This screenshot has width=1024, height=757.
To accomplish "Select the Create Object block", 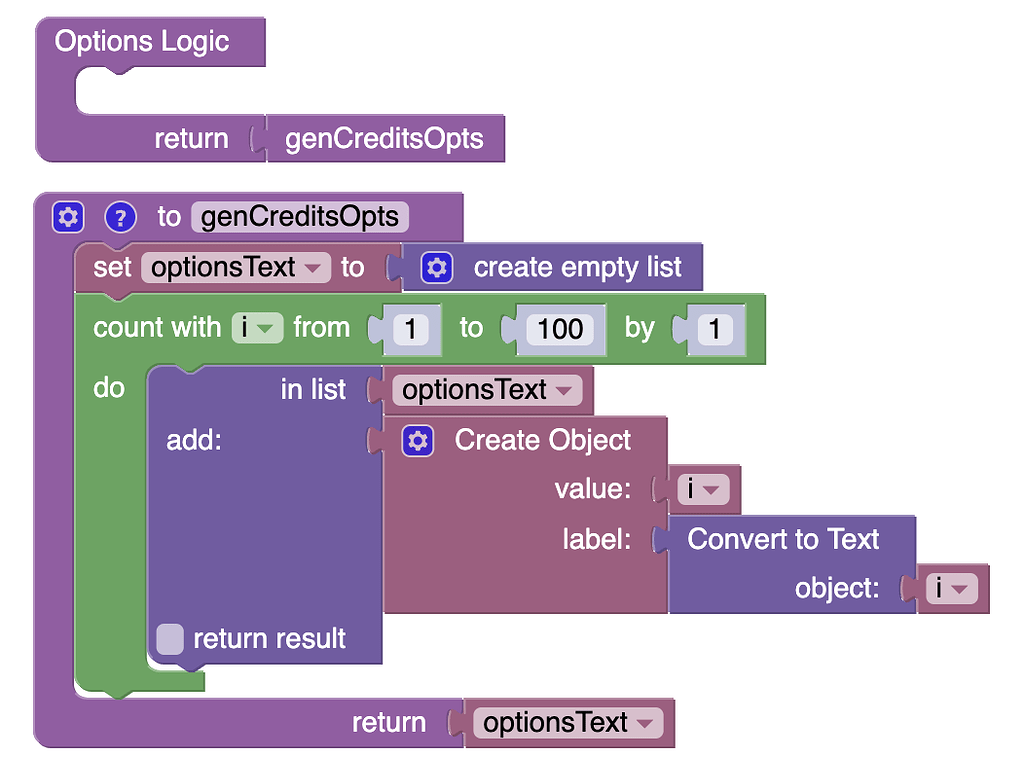I will [x=543, y=440].
